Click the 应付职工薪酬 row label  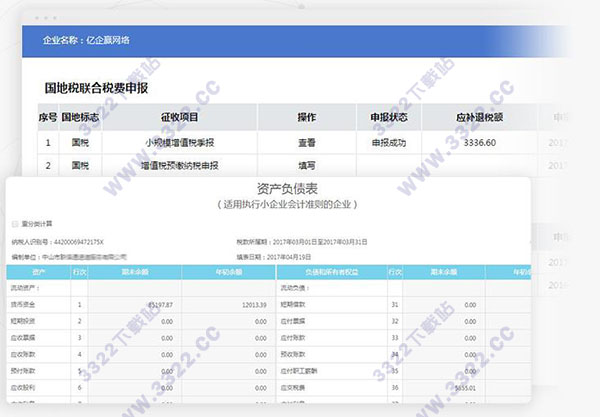[x=299, y=371]
